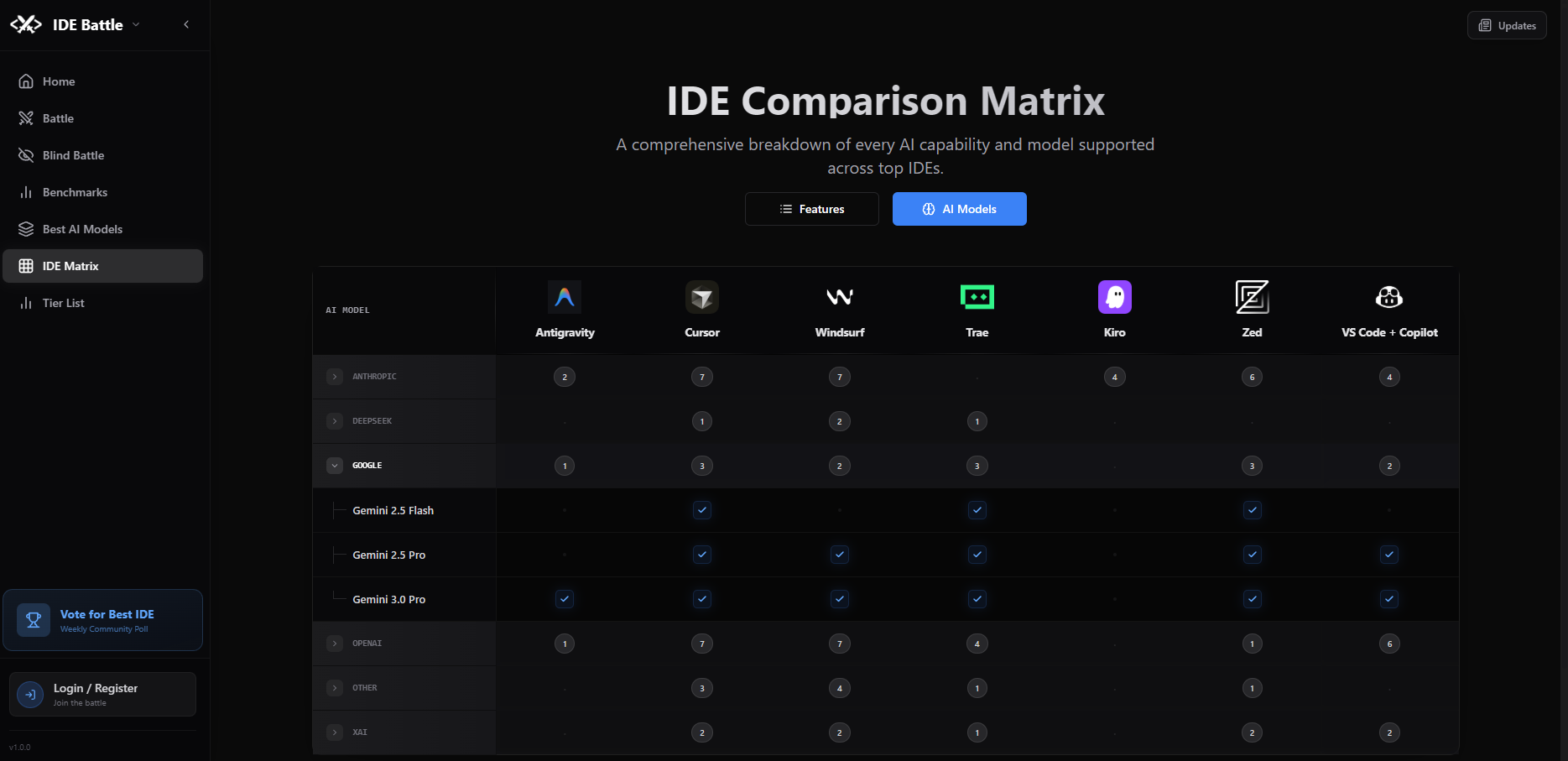Click the Benchmarks sidebar icon
This screenshot has width=1568, height=761.
pos(26,192)
